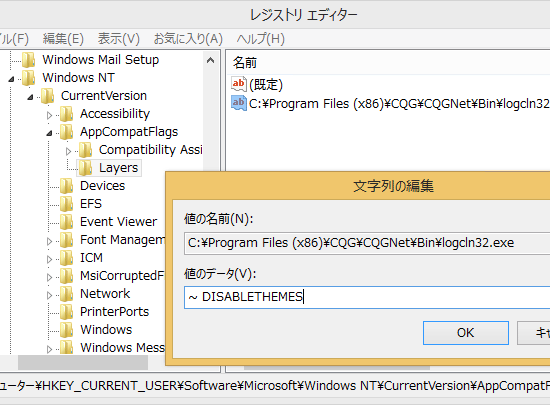
Task: Select the EFS key label
Action: click(x=91, y=204)
